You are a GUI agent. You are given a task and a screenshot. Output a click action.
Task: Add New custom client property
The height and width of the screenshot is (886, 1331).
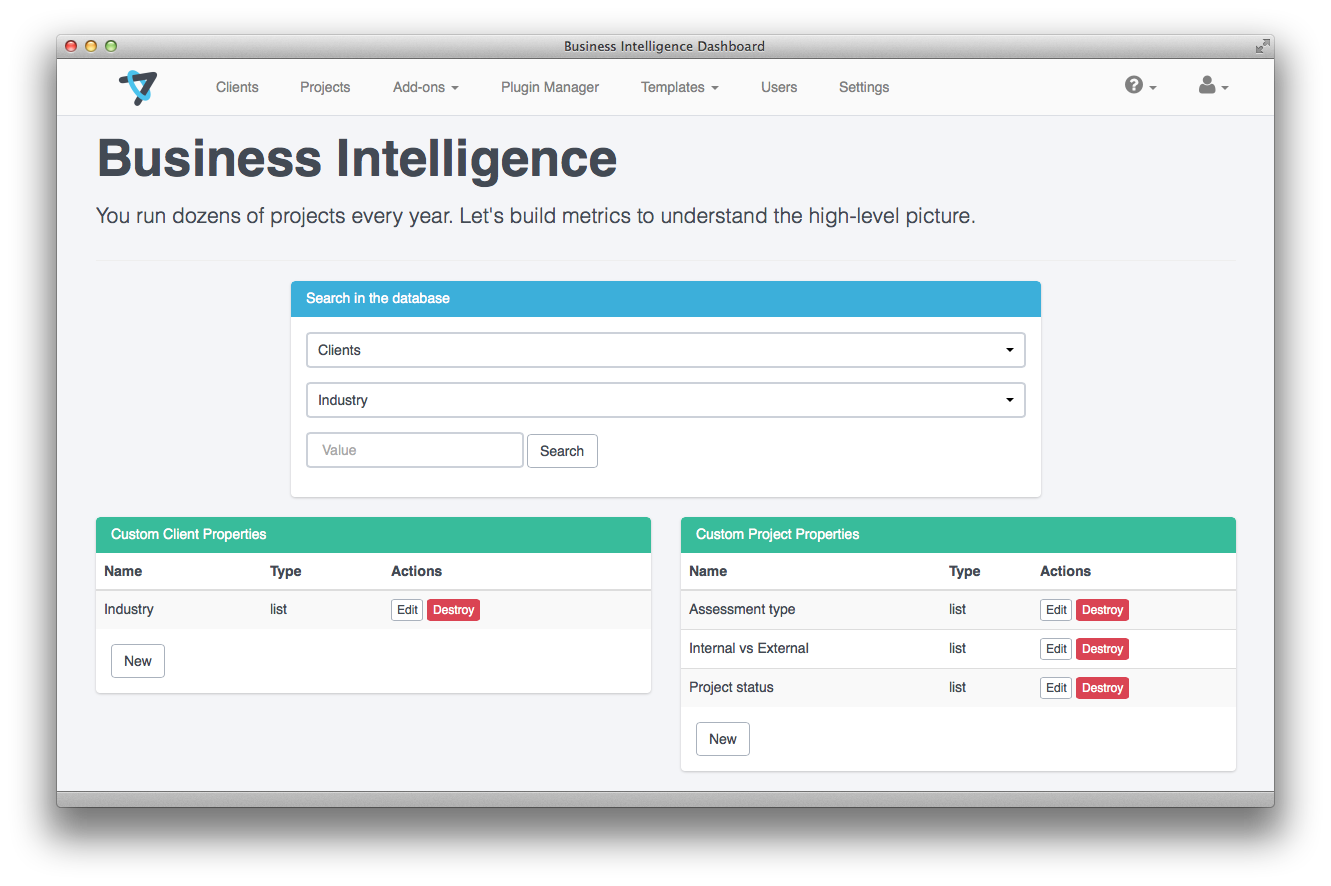[138, 661]
